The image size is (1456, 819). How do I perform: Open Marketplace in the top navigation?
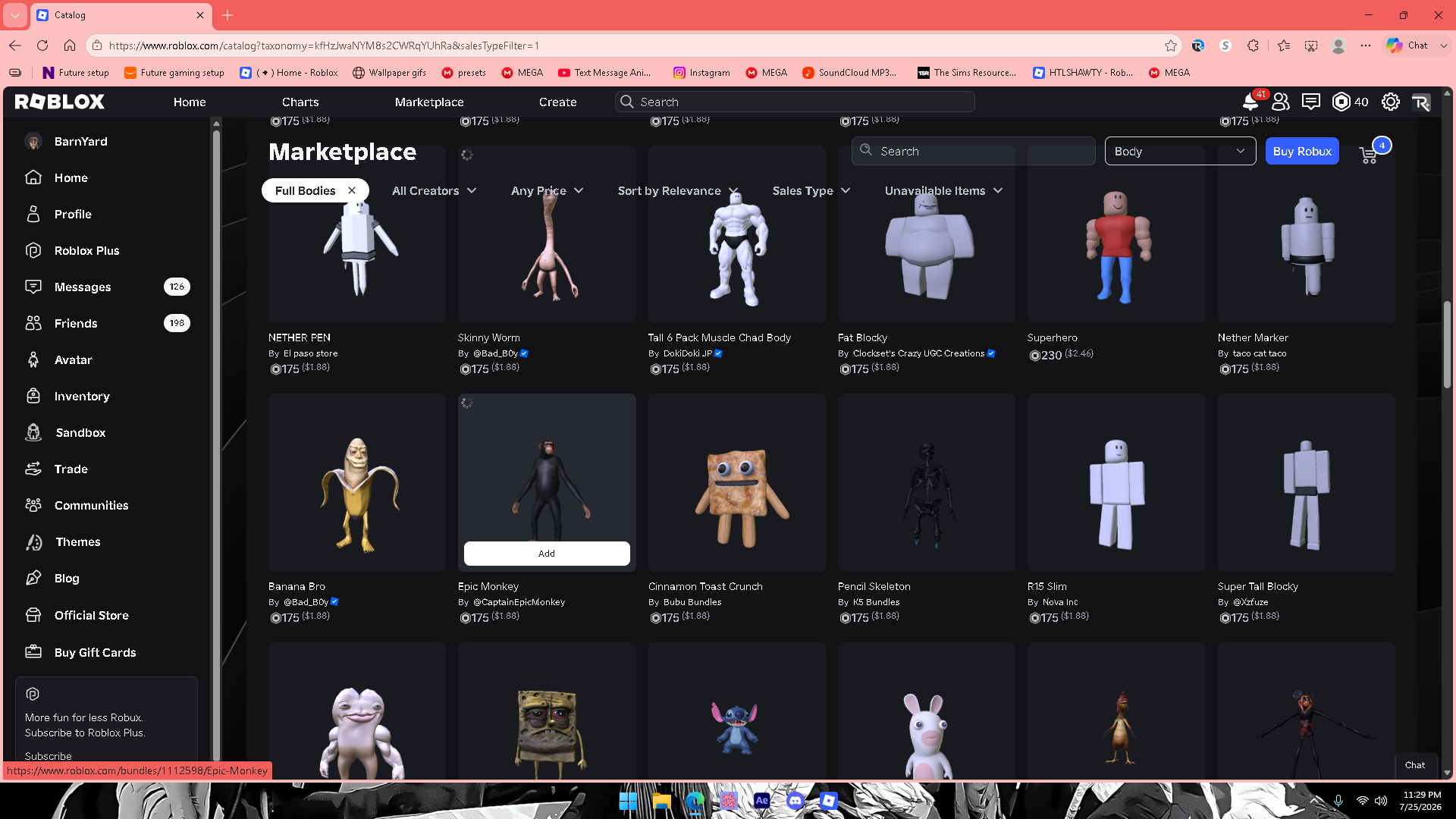pos(429,102)
